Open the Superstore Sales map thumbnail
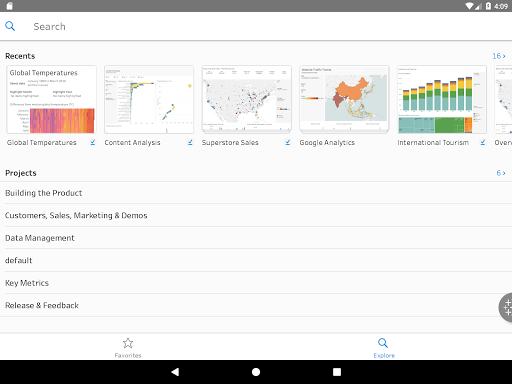This screenshot has height=384, width=512. pos(246,99)
